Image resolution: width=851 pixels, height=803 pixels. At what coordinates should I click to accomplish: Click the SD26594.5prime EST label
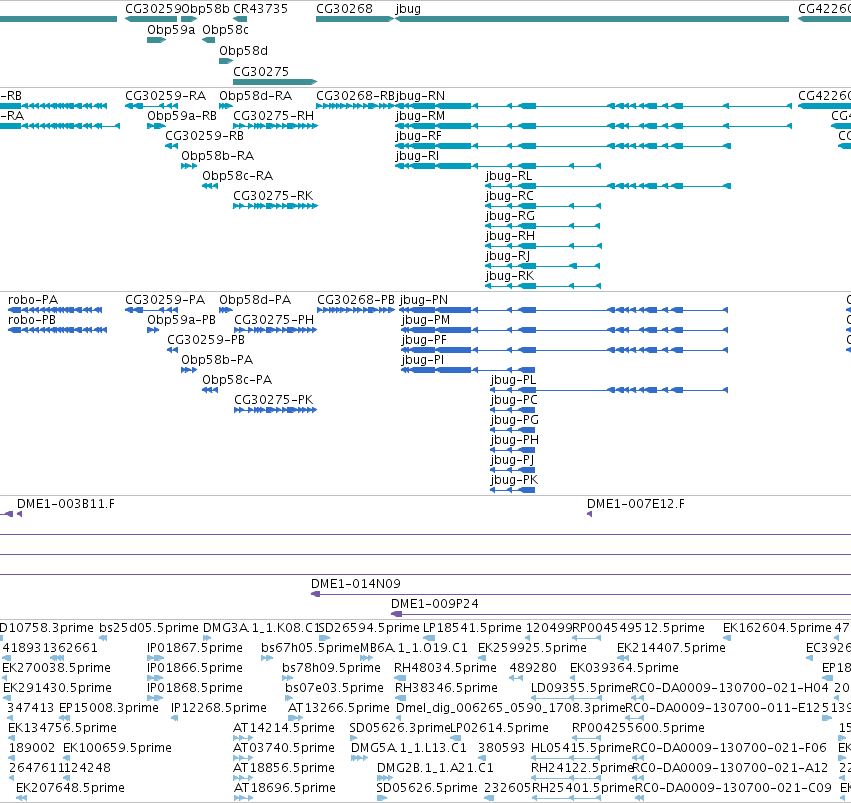click(x=369, y=628)
